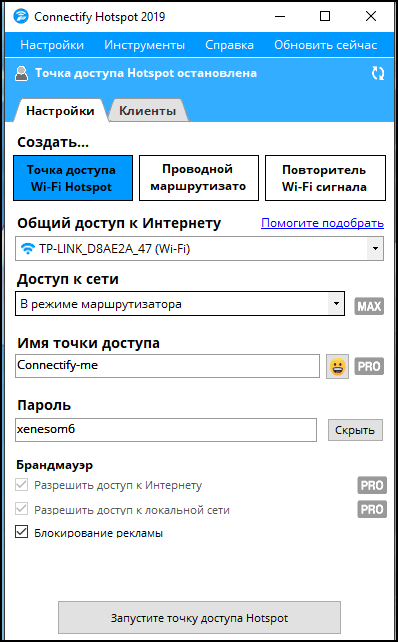This screenshot has width=398, height=642.
Task: Click the hotspot name field 'Connectify-me'
Action: click(x=167, y=366)
